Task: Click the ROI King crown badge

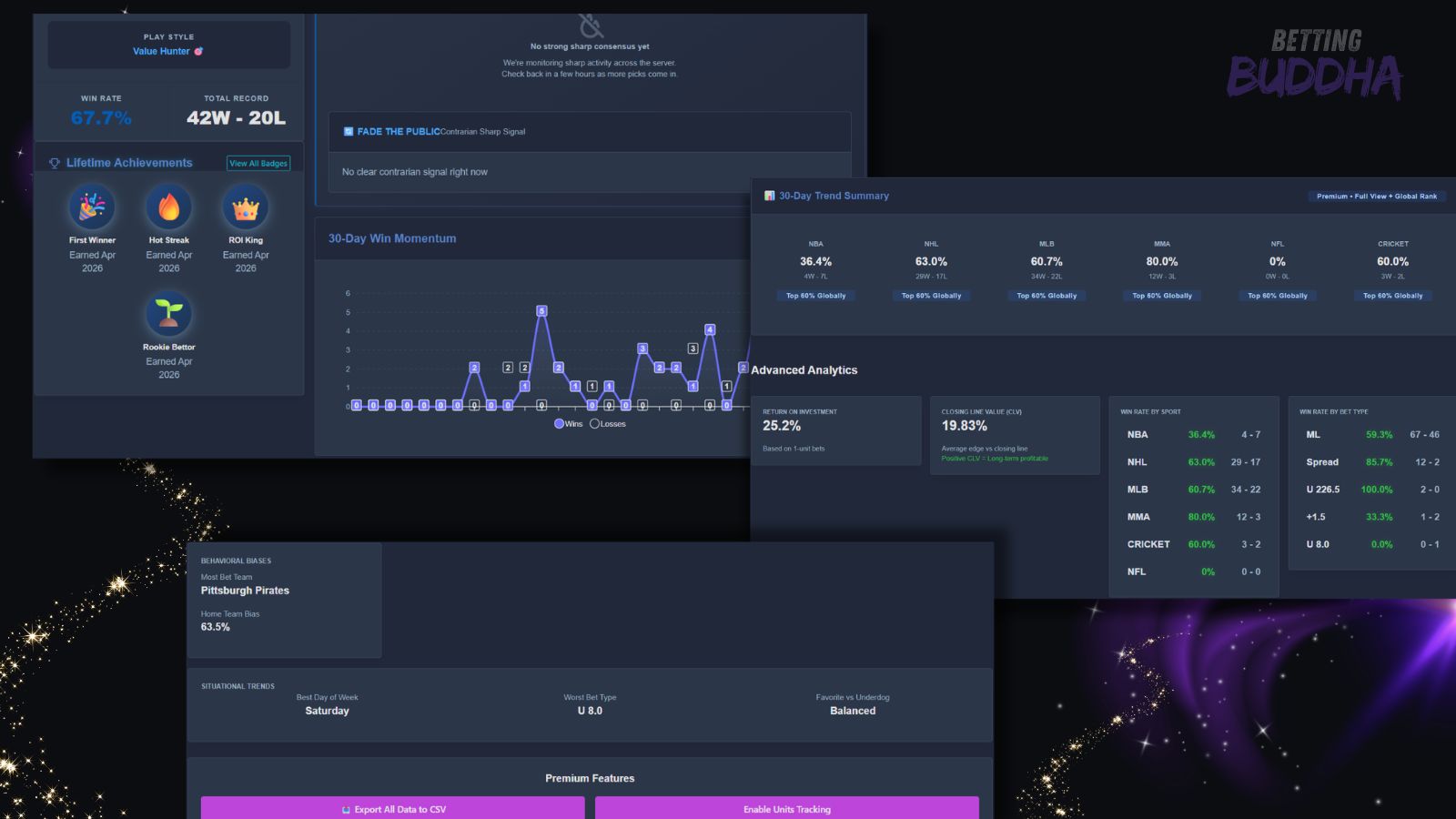Action: pos(246,207)
